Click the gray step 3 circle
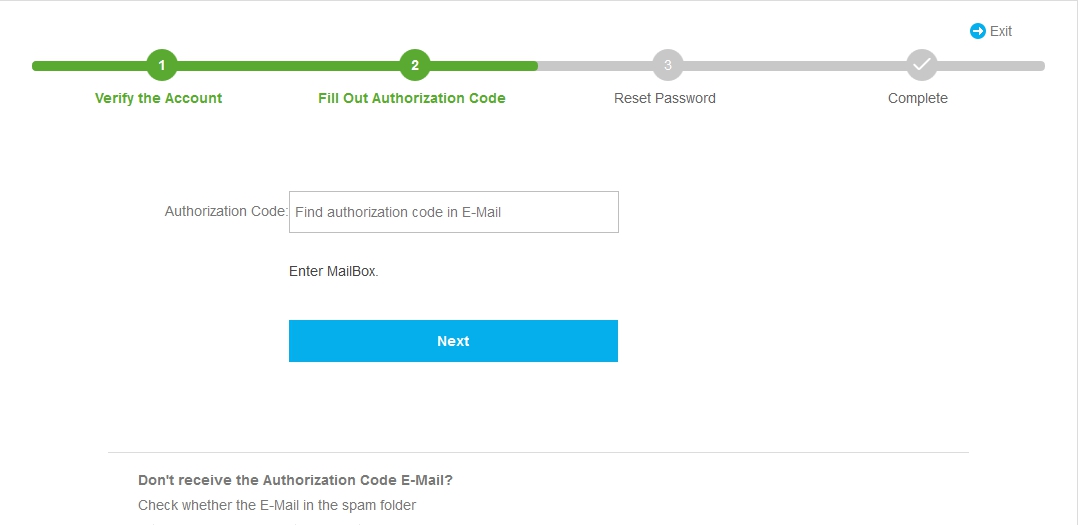Image resolution: width=1079 pixels, height=525 pixels. [x=667, y=65]
